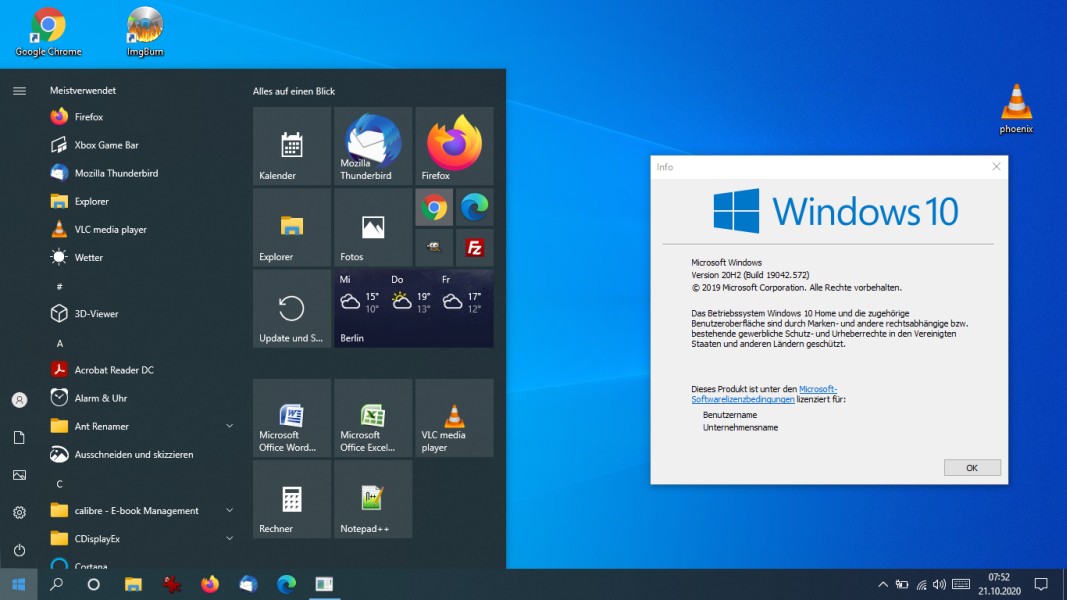Screen dimensions: 1067x600
Task: Click the power button in start menu
Action: (19, 550)
